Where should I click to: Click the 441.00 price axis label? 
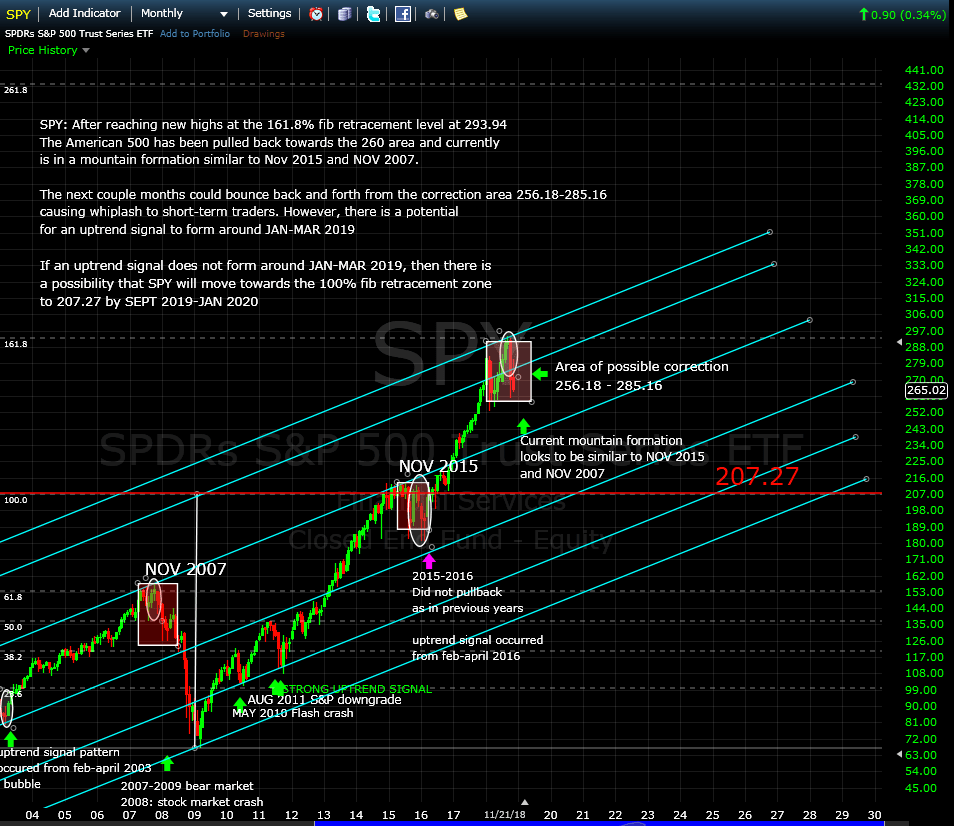tap(924, 70)
